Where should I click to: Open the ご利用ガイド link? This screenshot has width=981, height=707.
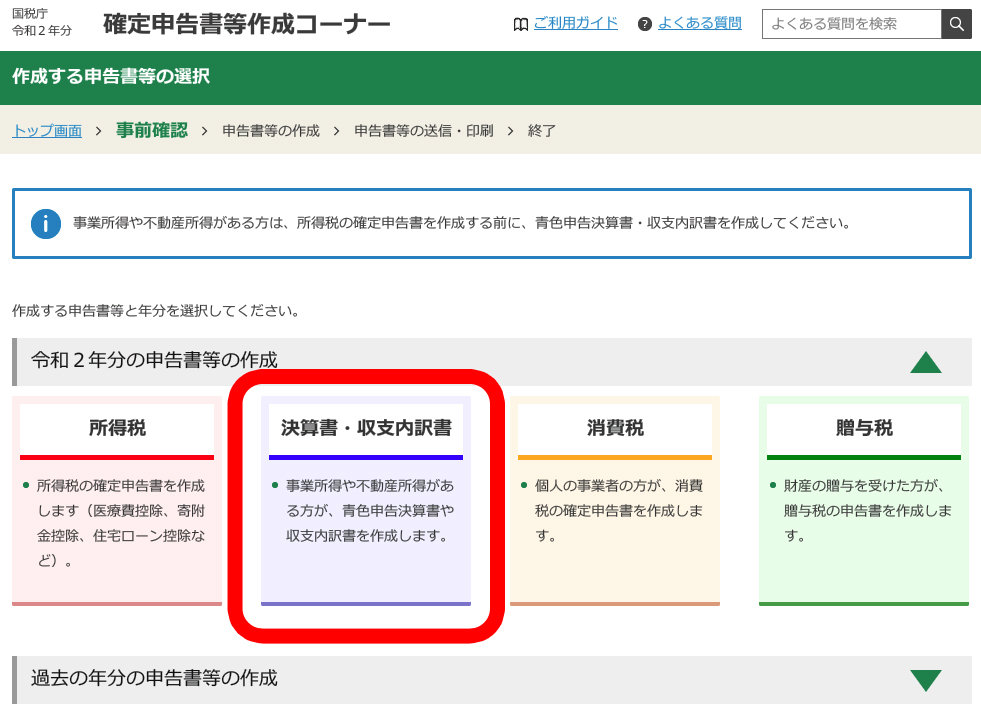pyautogui.click(x=576, y=23)
